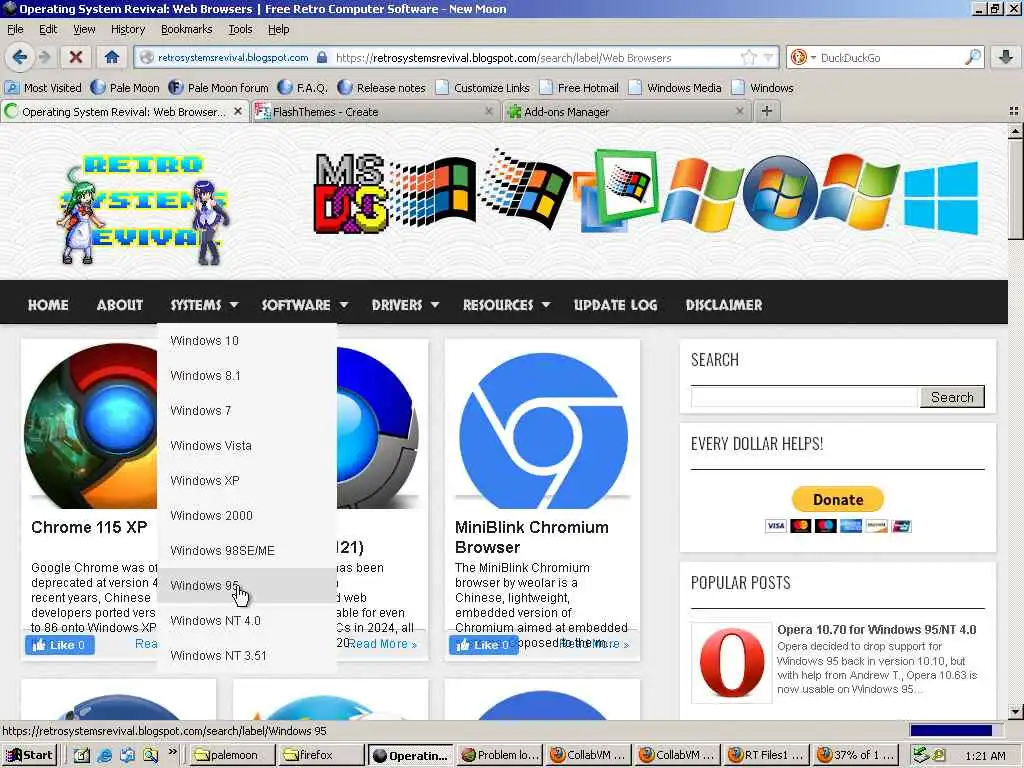Stop page loading with red X button
1024x768 pixels.
click(x=76, y=57)
